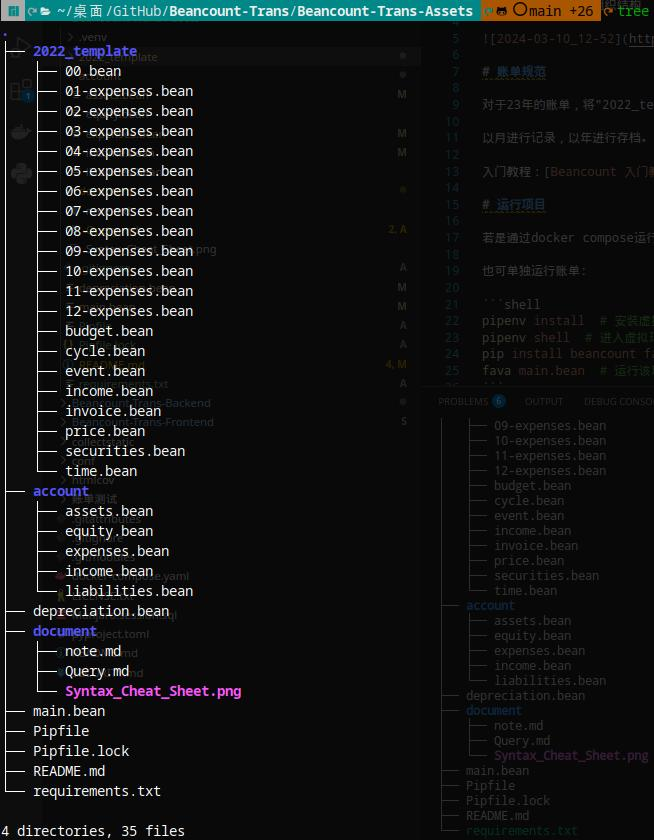The width and height of the screenshot is (654, 840).
Task: Click 08-expenses.bean in the front terminal
Action: pyautogui.click(x=129, y=231)
